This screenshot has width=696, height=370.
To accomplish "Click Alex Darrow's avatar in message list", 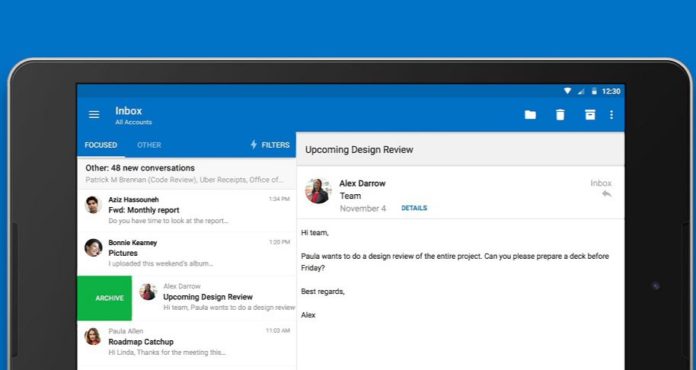I will click(148, 291).
